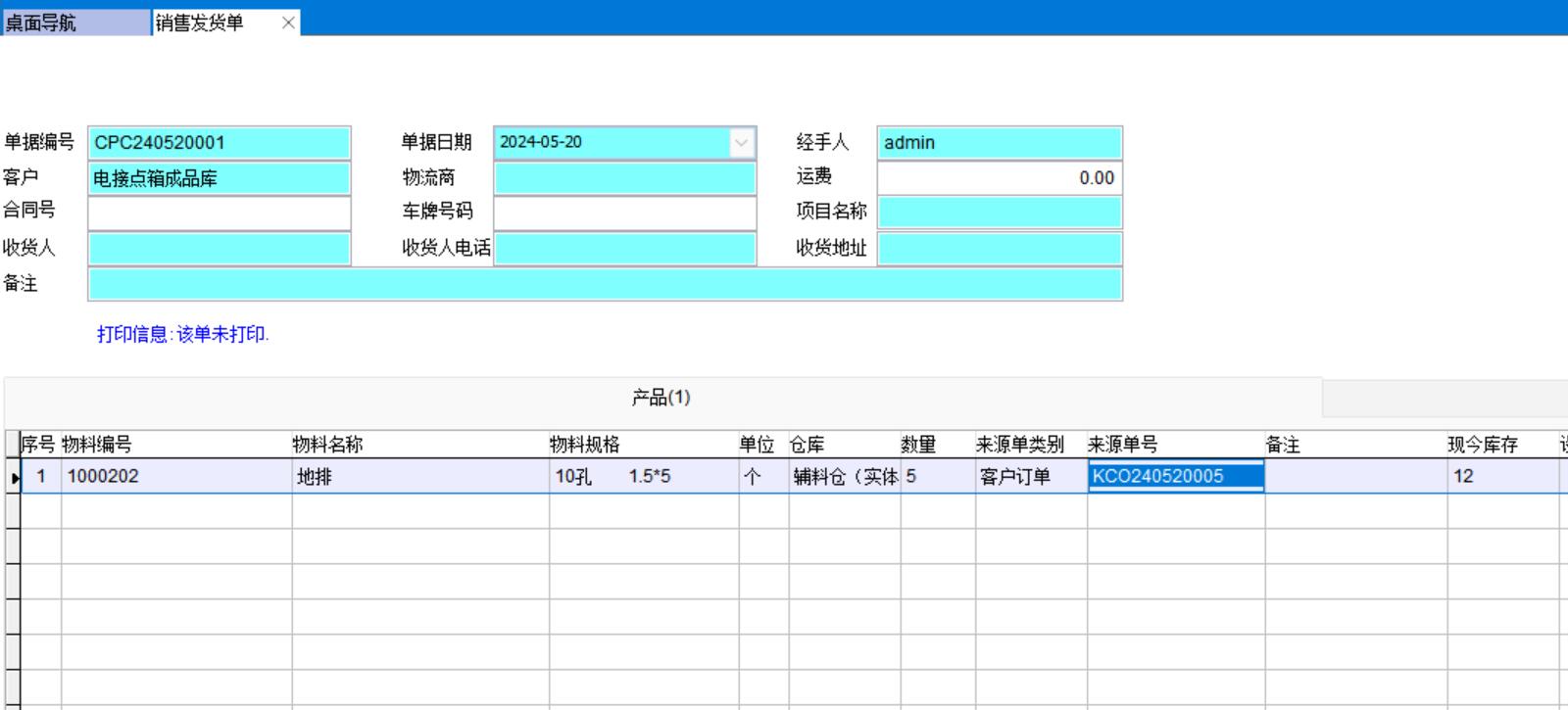This screenshot has width=1568, height=710.
Task: Switch to the 桌面导航 tab
Action: click(x=74, y=23)
